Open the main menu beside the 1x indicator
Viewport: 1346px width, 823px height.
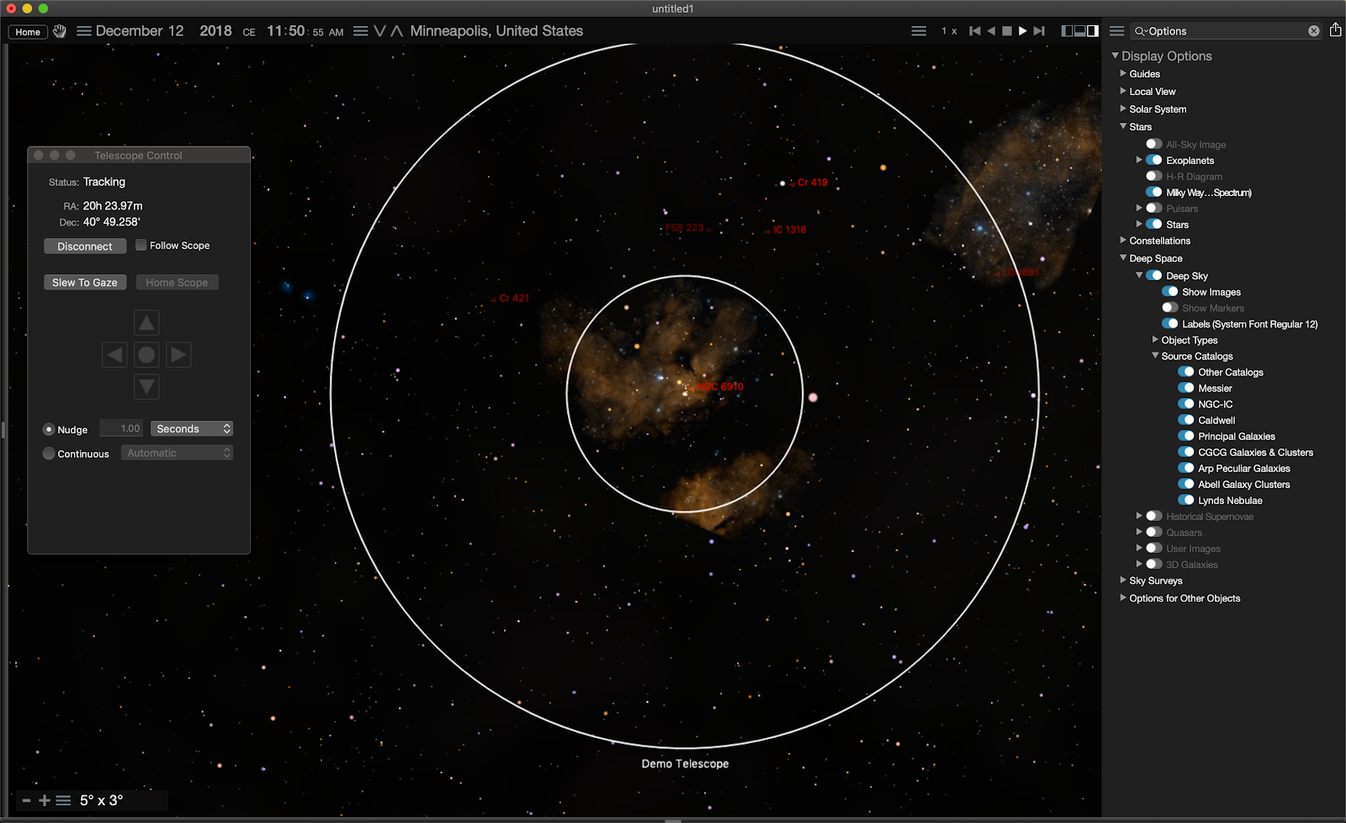pyautogui.click(x=918, y=30)
